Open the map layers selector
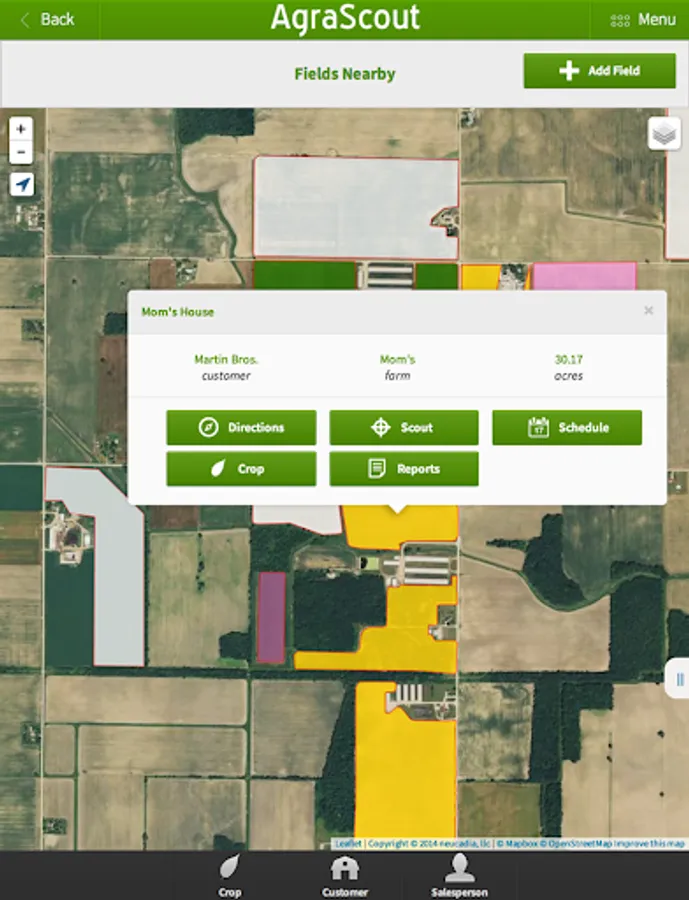 pyautogui.click(x=664, y=134)
